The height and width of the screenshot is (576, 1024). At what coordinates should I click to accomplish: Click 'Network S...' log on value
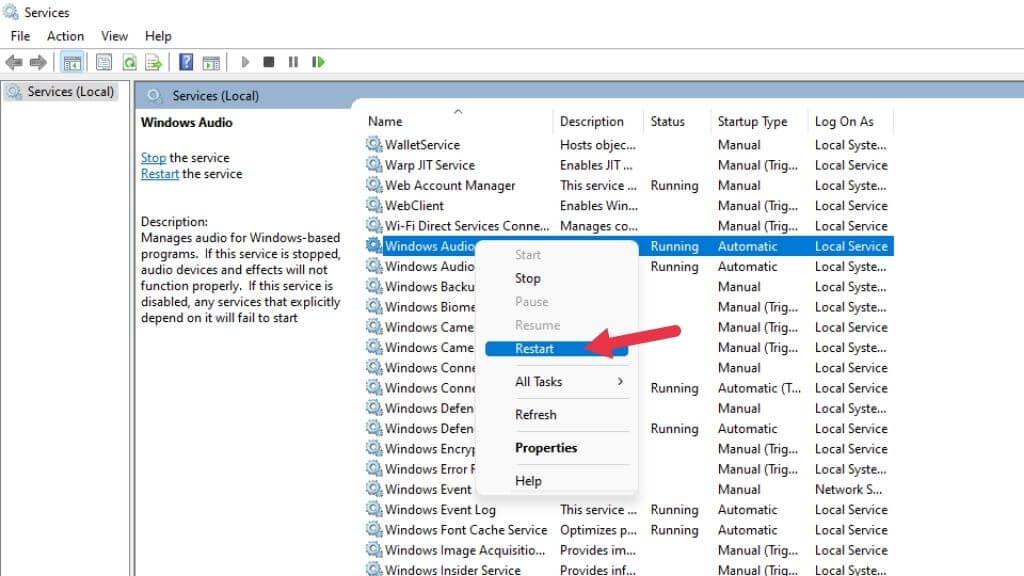pos(848,488)
